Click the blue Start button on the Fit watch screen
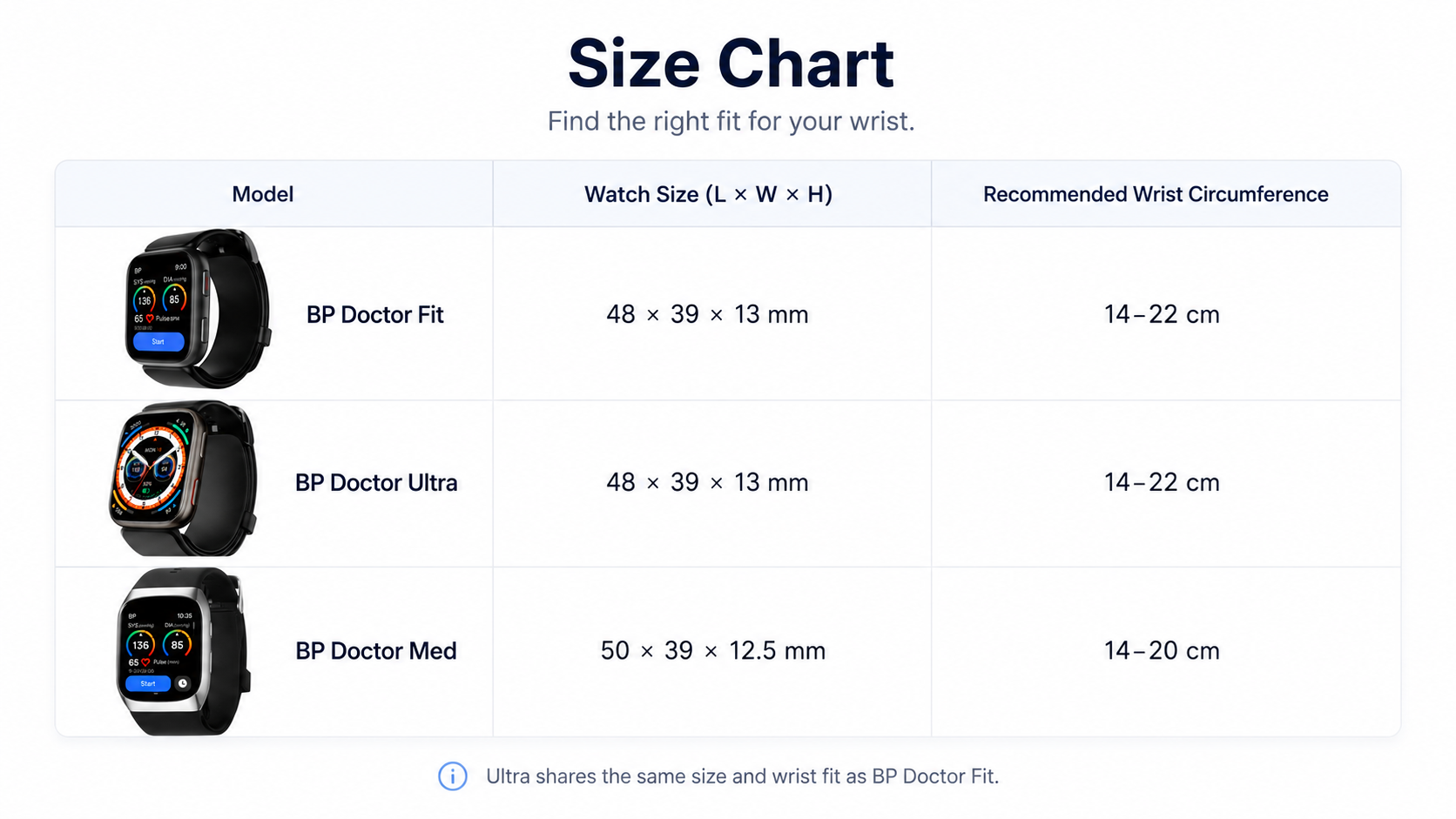Screen dimensions: 1456x819 tap(158, 342)
